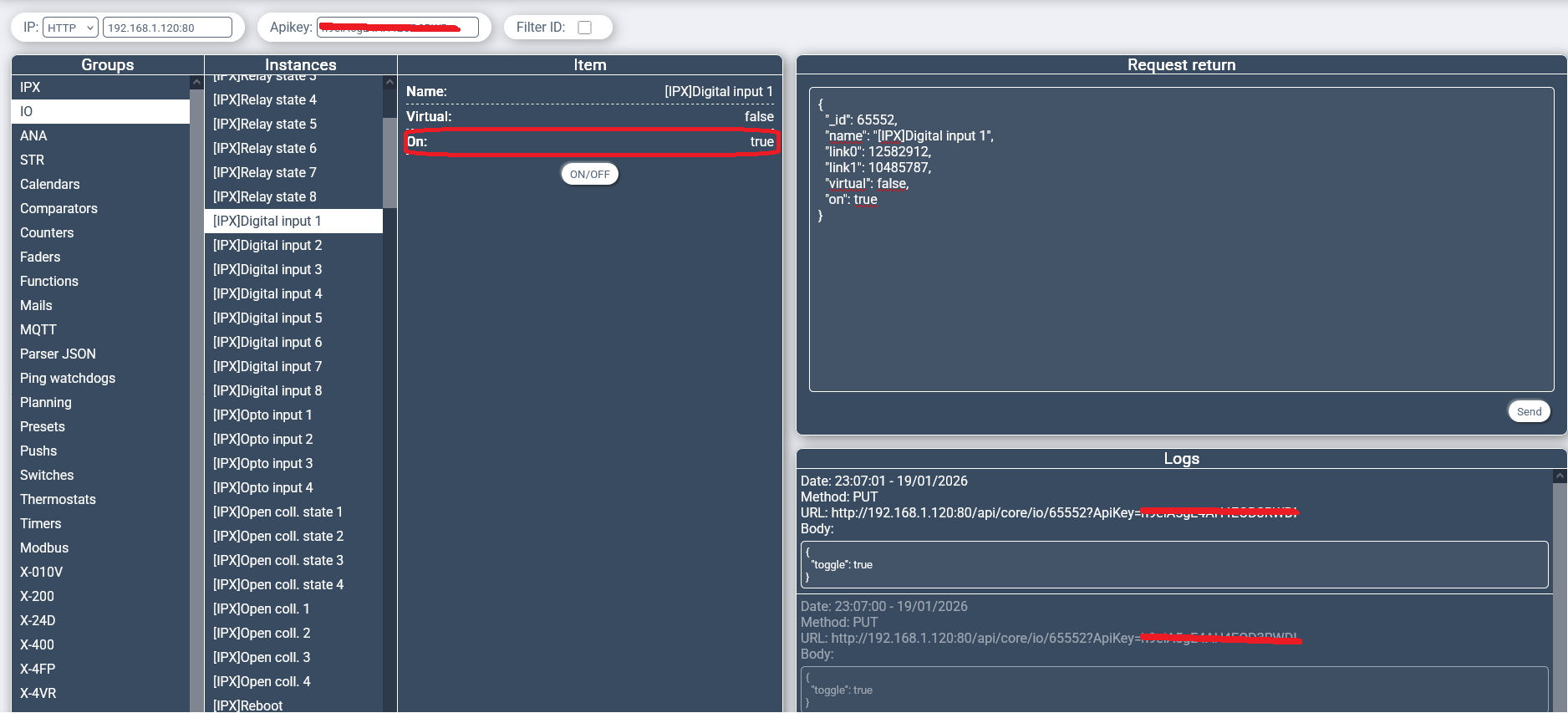The width and height of the screenshot is (1568, 713).
Task: Click the Send button
Action: click(x=1529, y=411)
